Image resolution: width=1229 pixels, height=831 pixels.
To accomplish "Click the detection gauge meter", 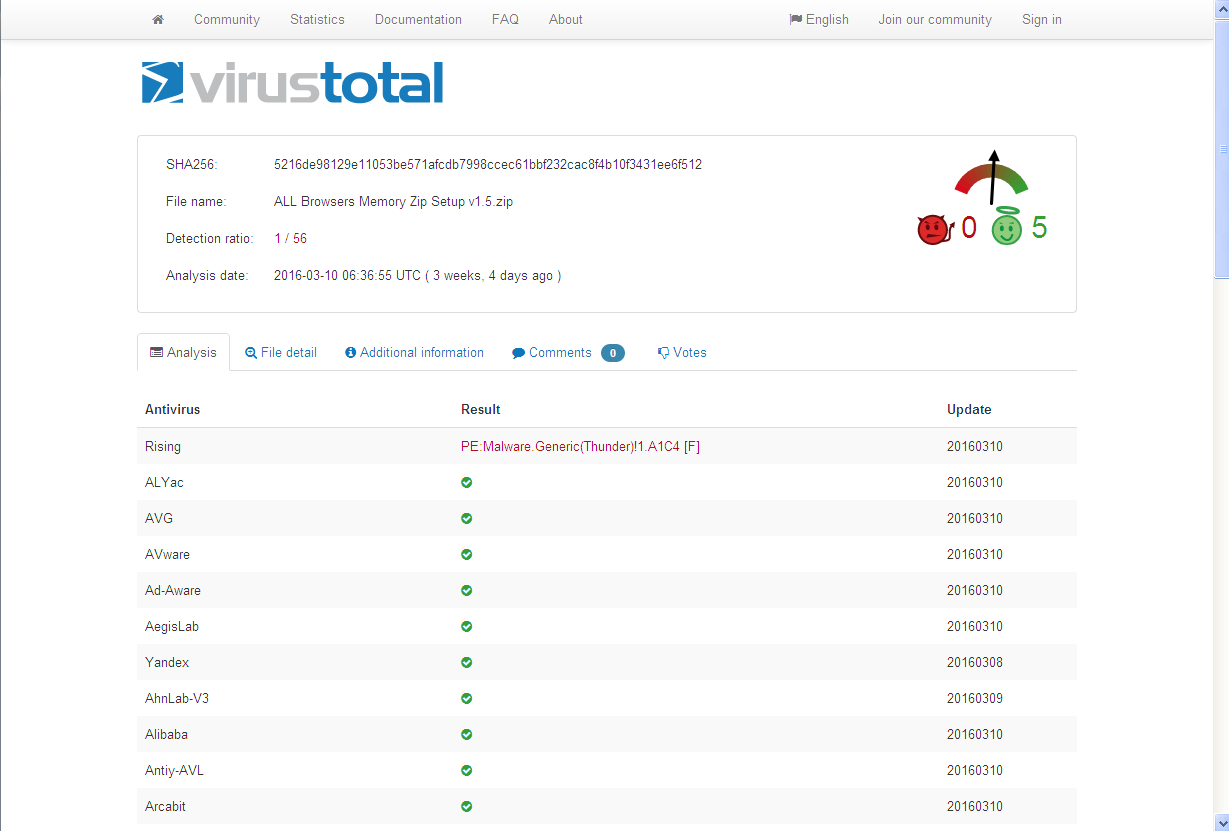I will click(991, 178).
